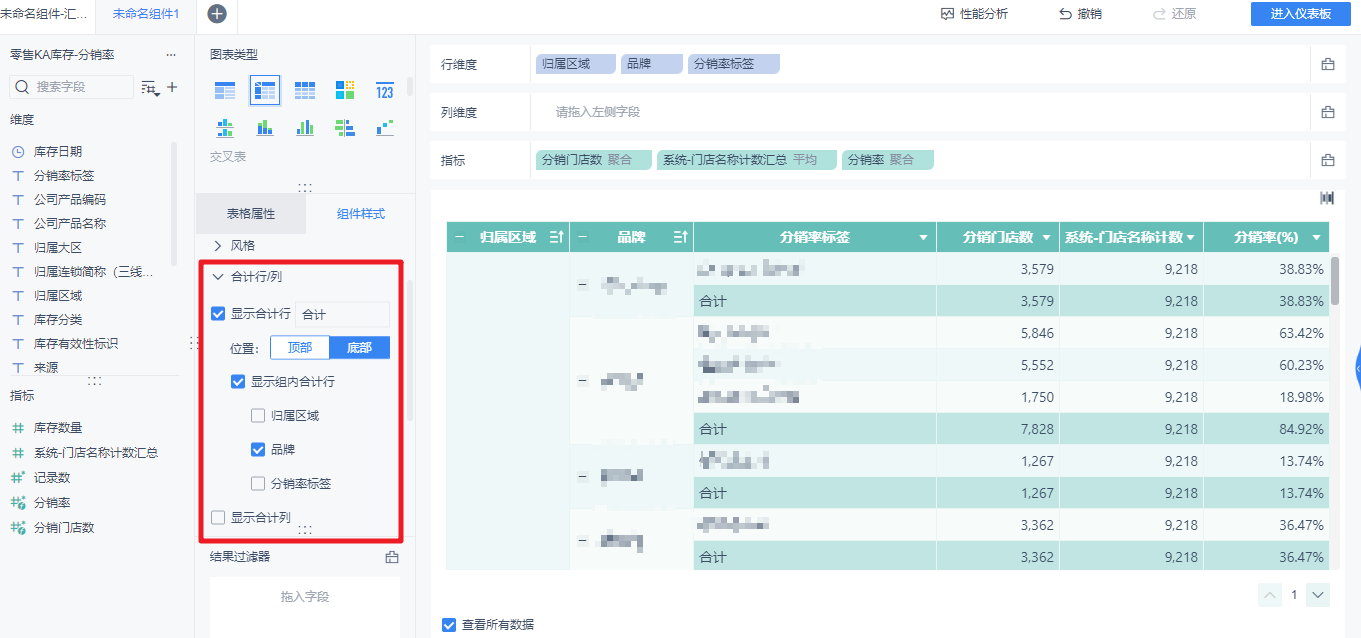Image resolution: width=1361 pixels, height=638 pixels.
Task: Clear row dimension via 行维度 bin icon
Action: [1328, 64]
